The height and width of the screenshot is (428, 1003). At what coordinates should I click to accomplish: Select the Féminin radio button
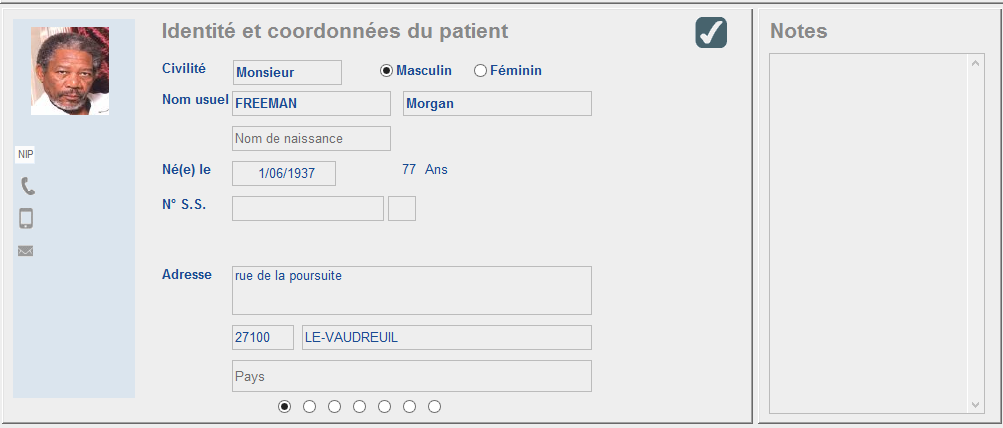[x=480, y=71]
